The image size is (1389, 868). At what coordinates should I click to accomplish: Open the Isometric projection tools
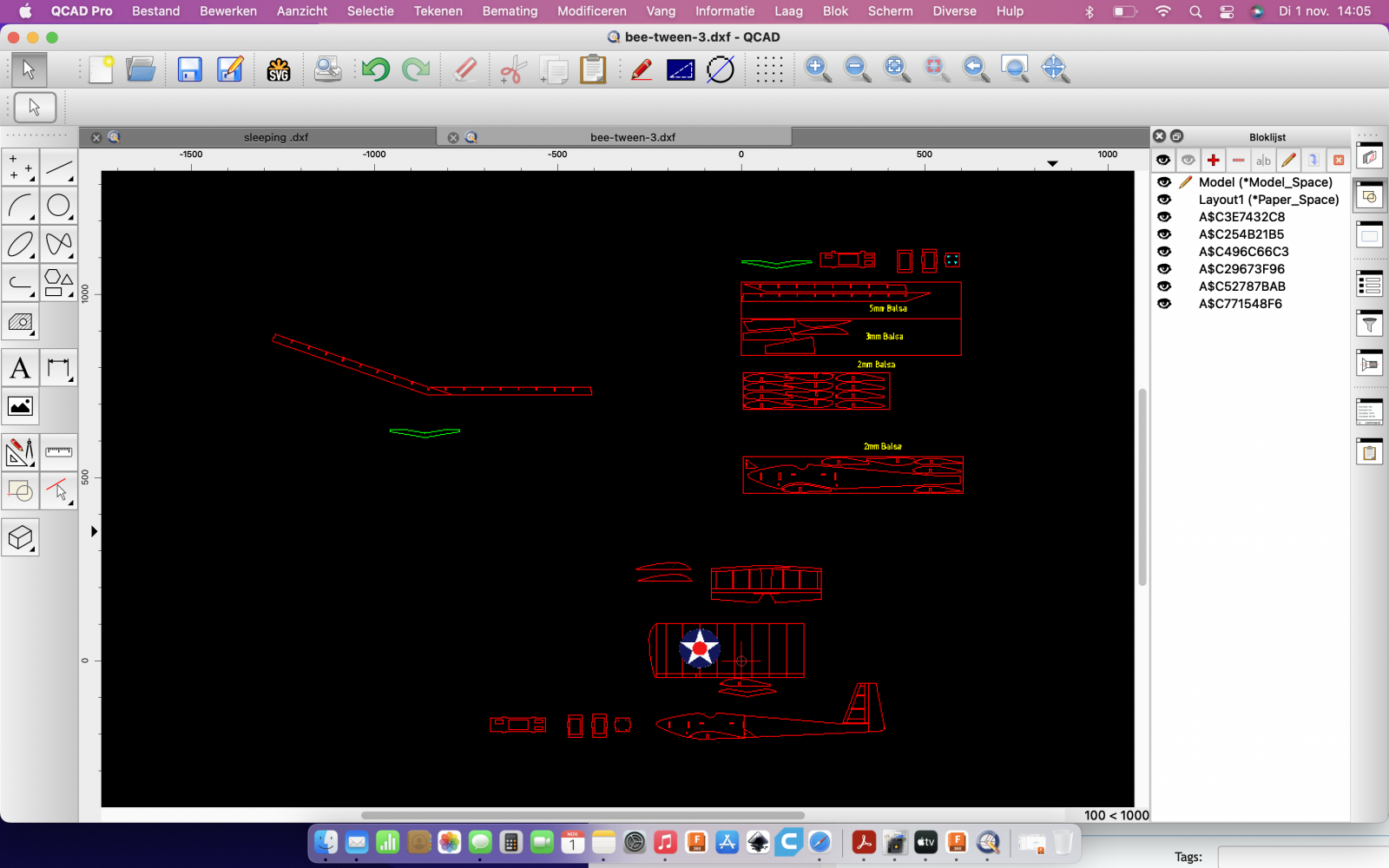pos(21,538)
